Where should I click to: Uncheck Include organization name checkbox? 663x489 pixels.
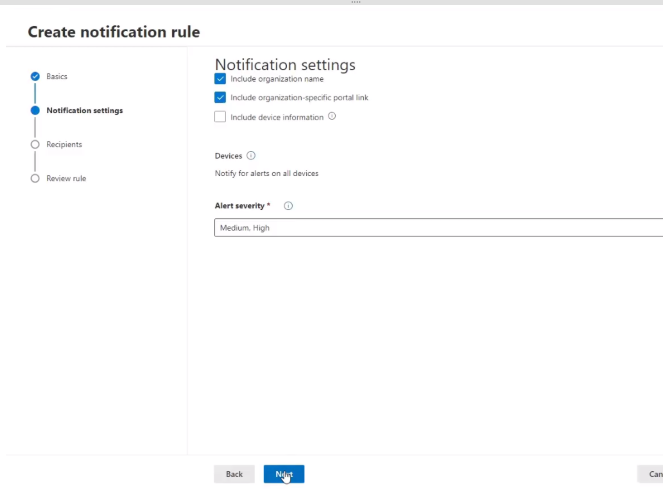(220, 79)
